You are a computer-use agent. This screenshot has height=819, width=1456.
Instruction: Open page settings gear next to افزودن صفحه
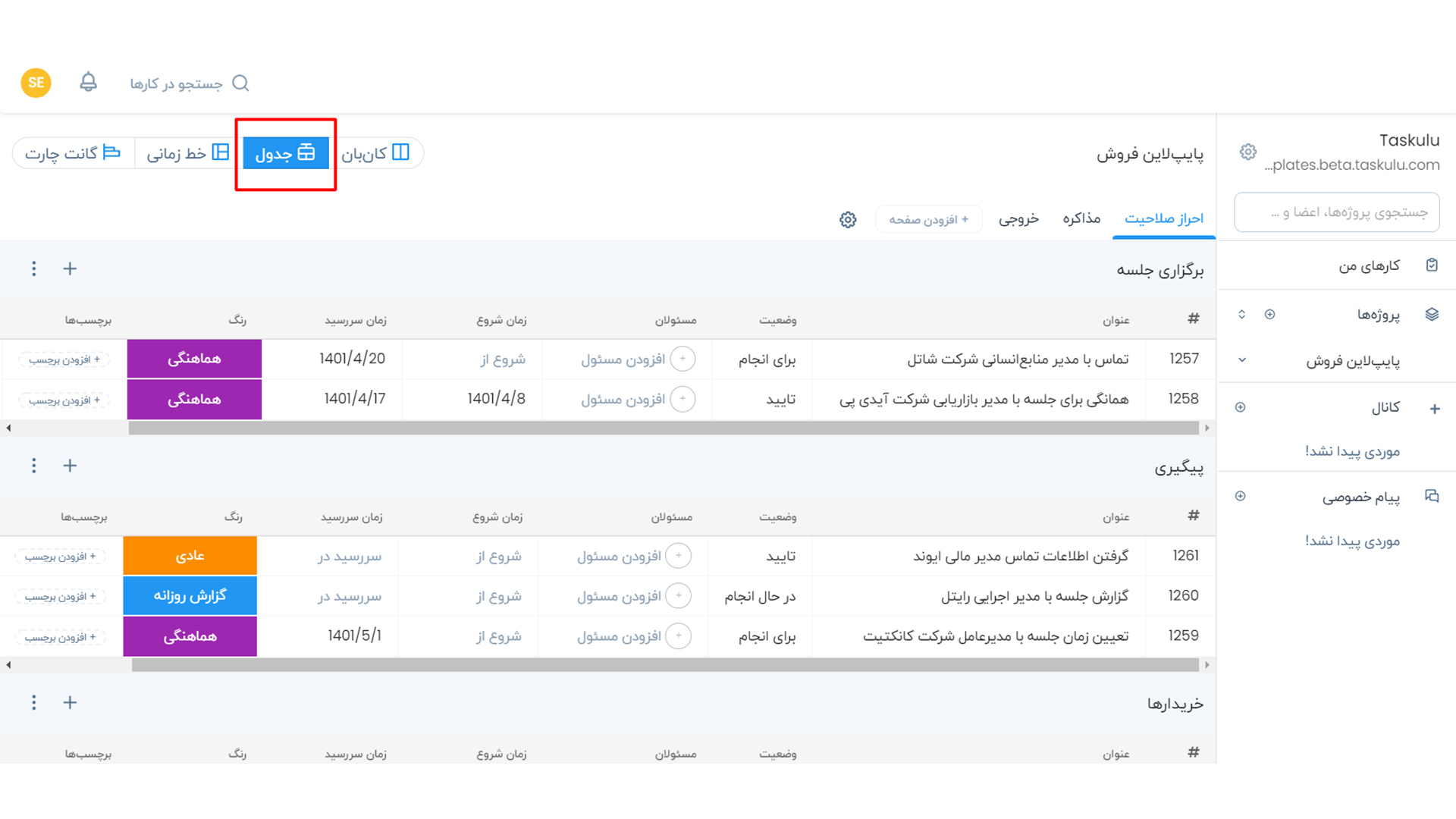848,220
